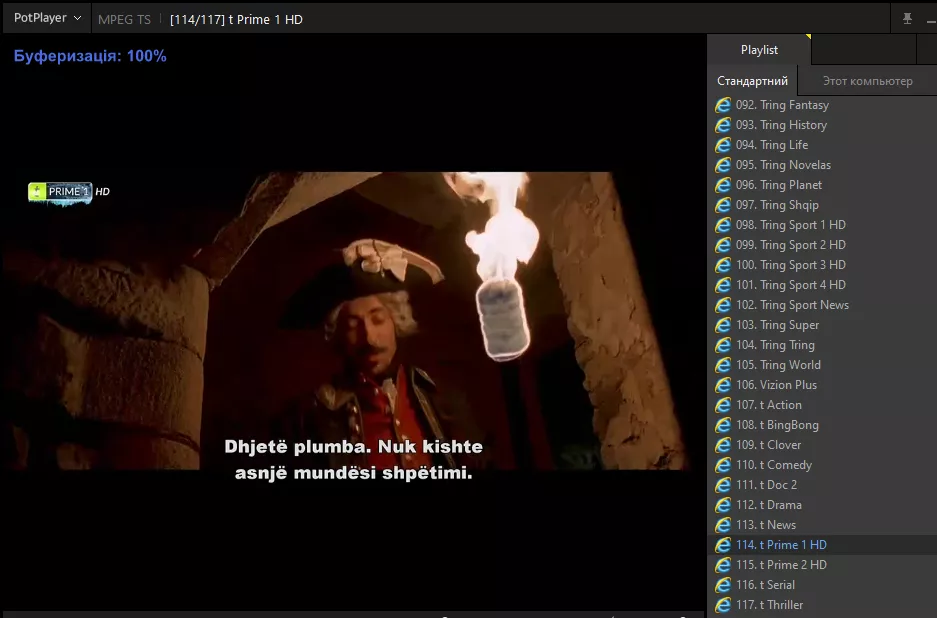Select '092. Tring Fantasy' in the playlist
Screen dimensions: 937x618
pos(822,105)
